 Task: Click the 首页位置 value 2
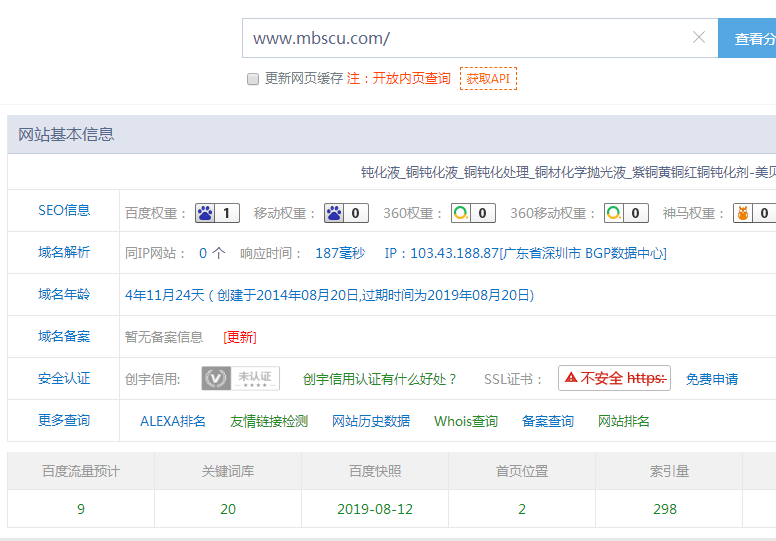(x=522, y=509)
